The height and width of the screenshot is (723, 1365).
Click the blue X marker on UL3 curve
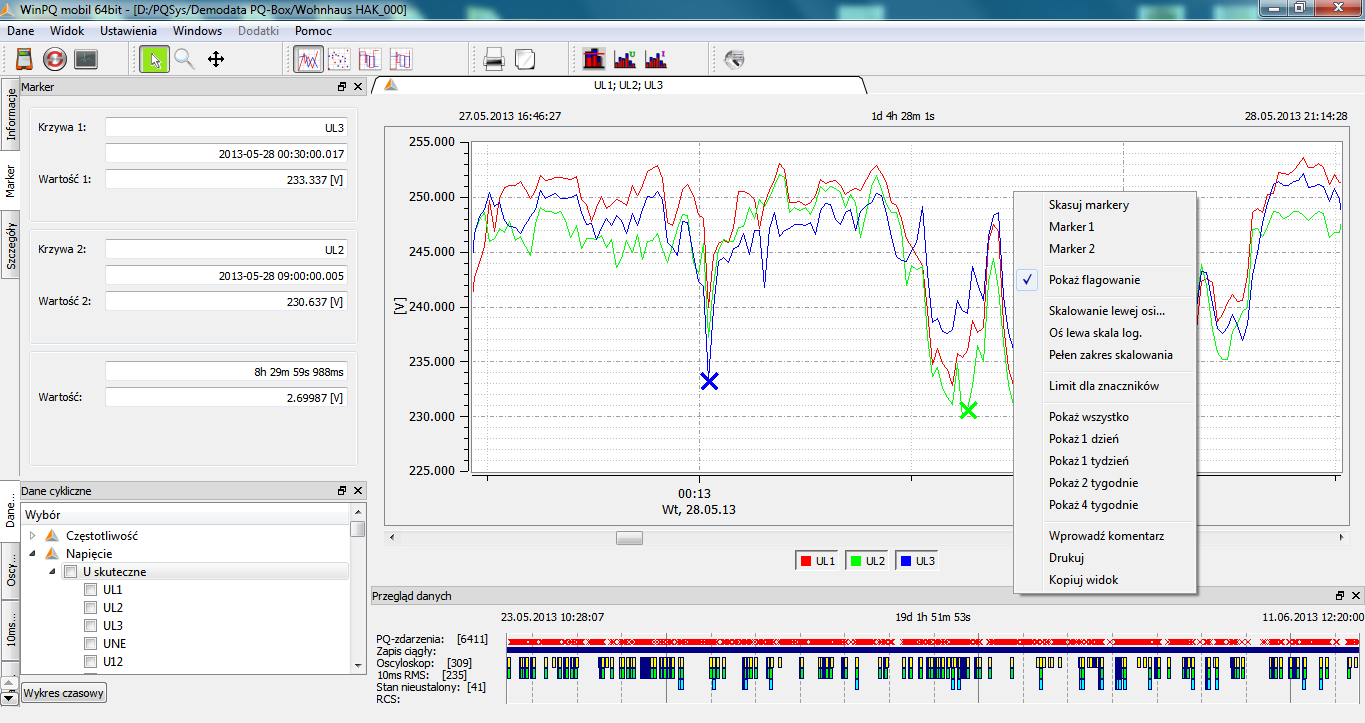coord(709,381)
